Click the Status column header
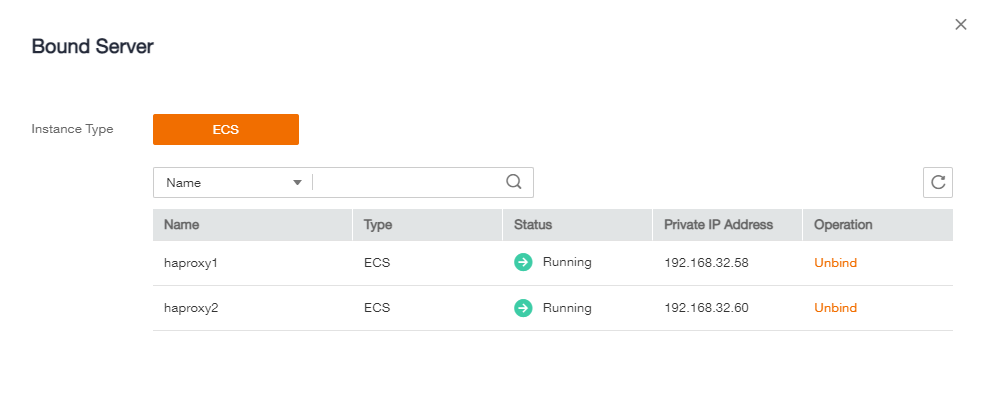 (x=533, y=225)
